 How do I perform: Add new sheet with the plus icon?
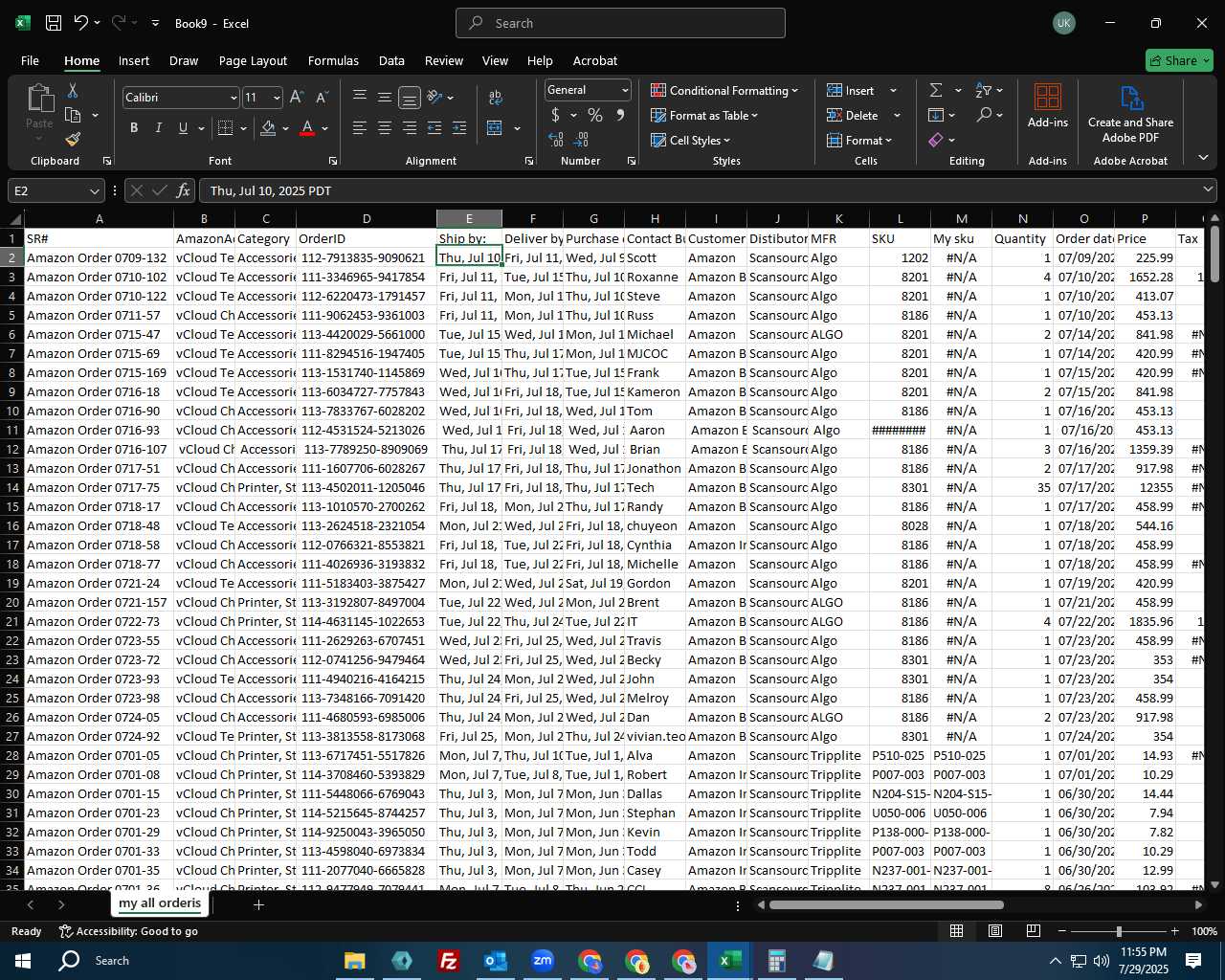click(258, 904)
